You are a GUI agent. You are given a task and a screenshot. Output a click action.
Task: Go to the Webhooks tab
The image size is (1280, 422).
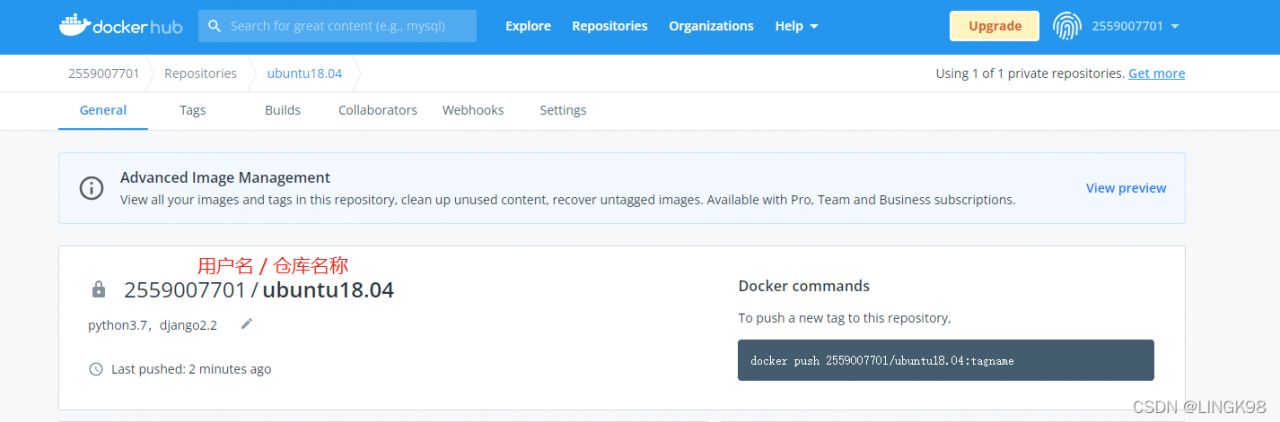coord(473,110)
